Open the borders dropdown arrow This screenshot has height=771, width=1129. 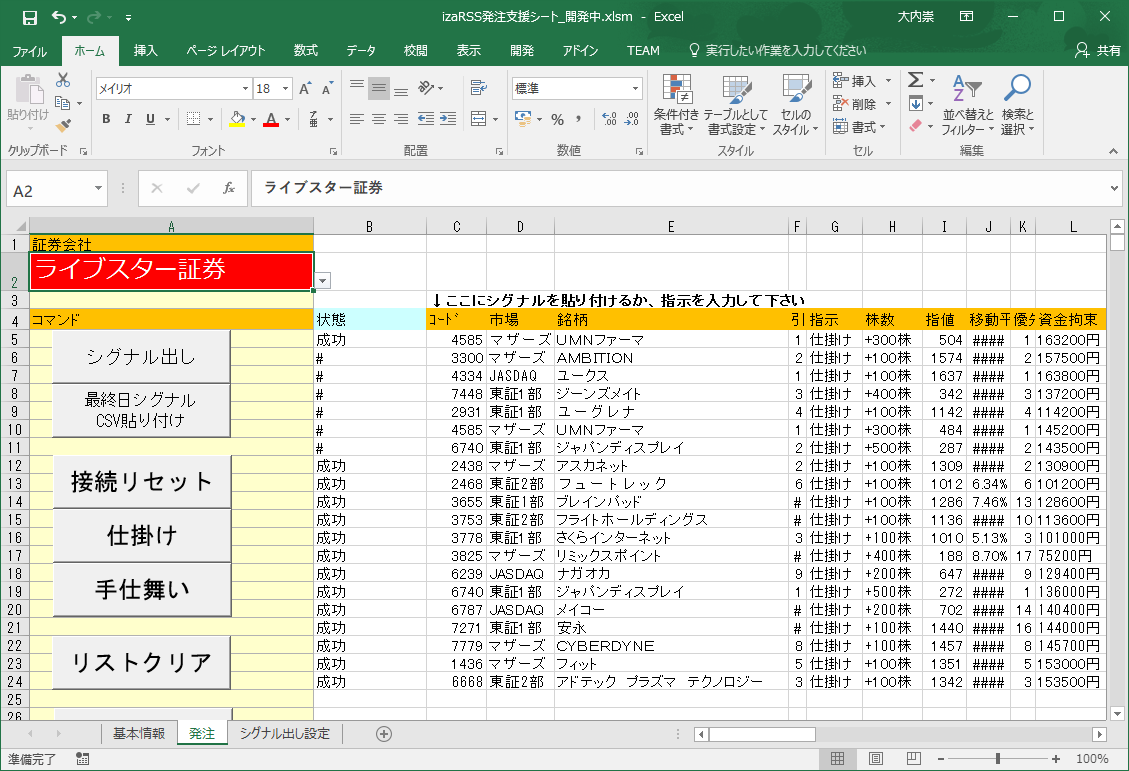(210, 120)
